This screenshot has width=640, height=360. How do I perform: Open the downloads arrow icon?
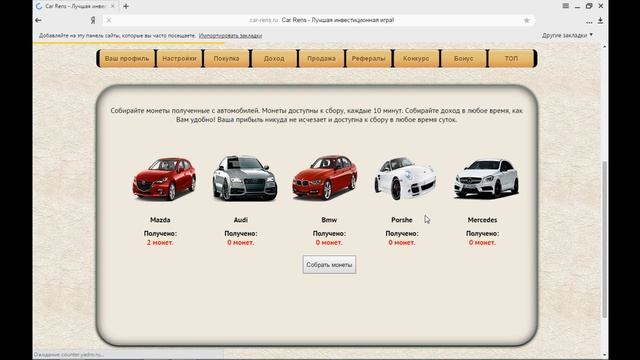coord(600,20)
